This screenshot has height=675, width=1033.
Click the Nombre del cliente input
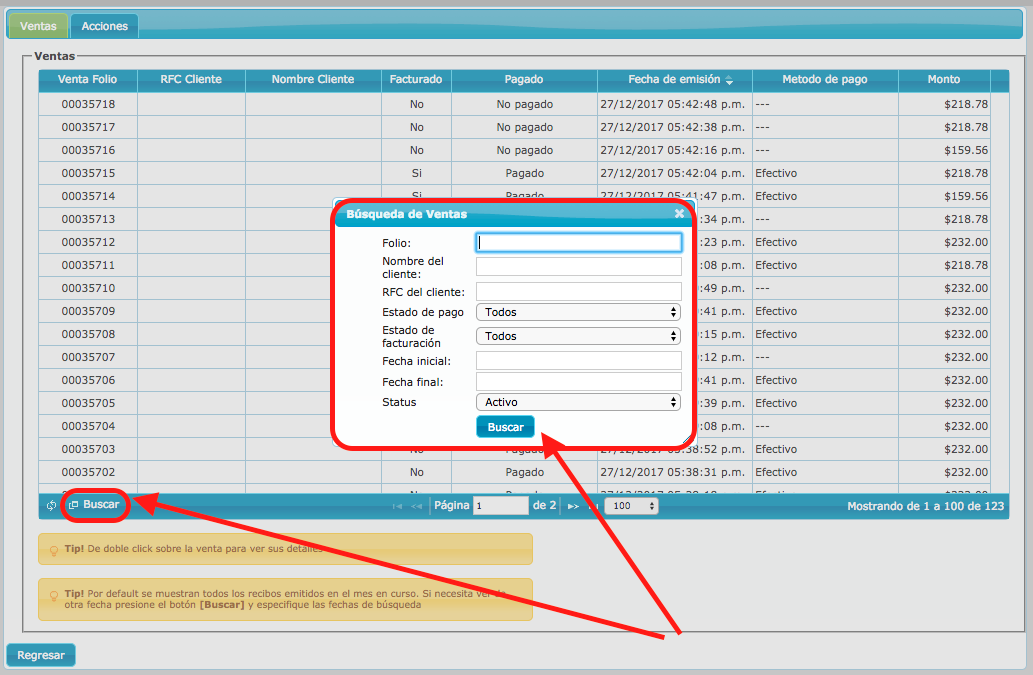coord(578,266)
